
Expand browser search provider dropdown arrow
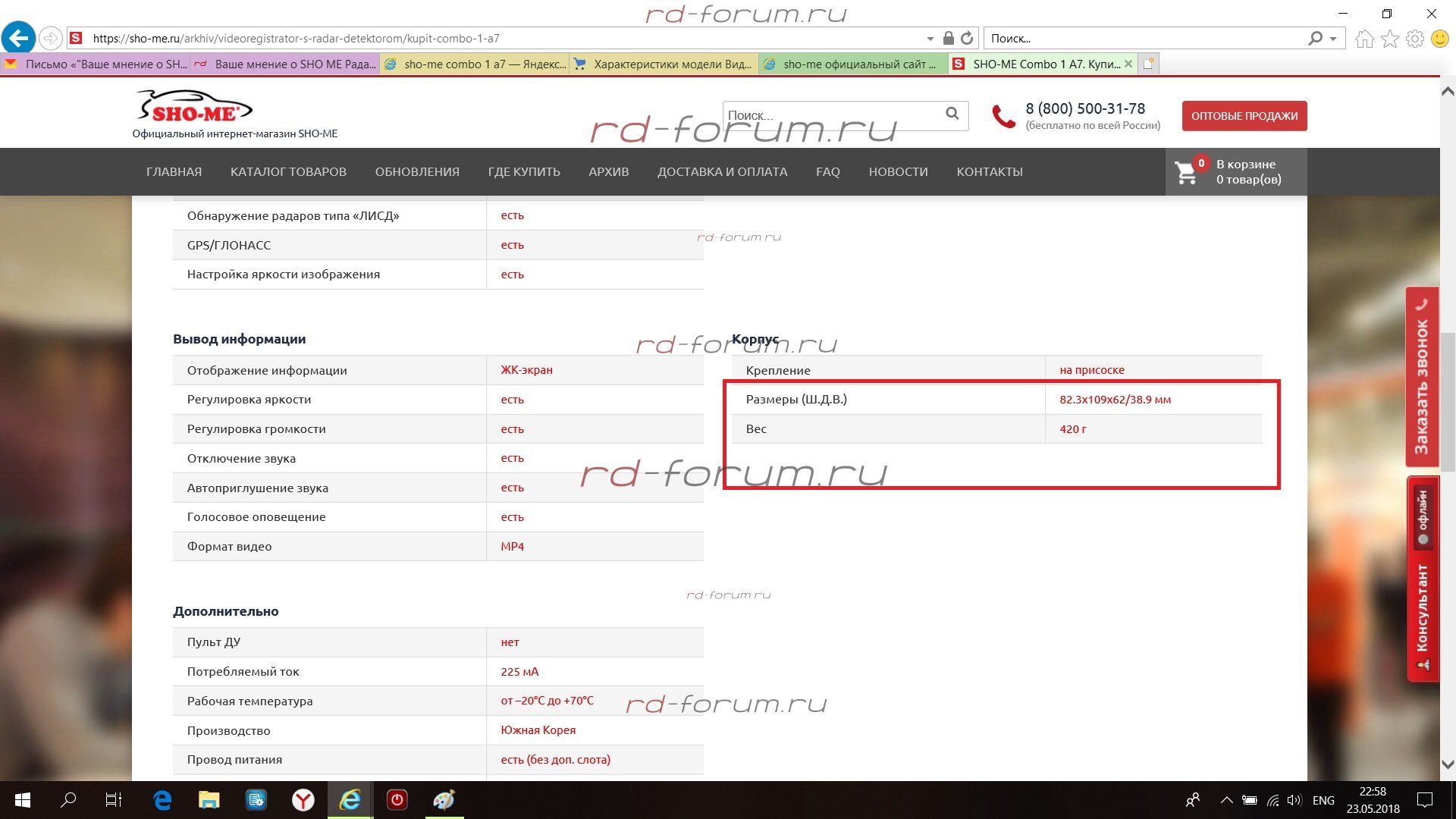(x=1333, y=39)
